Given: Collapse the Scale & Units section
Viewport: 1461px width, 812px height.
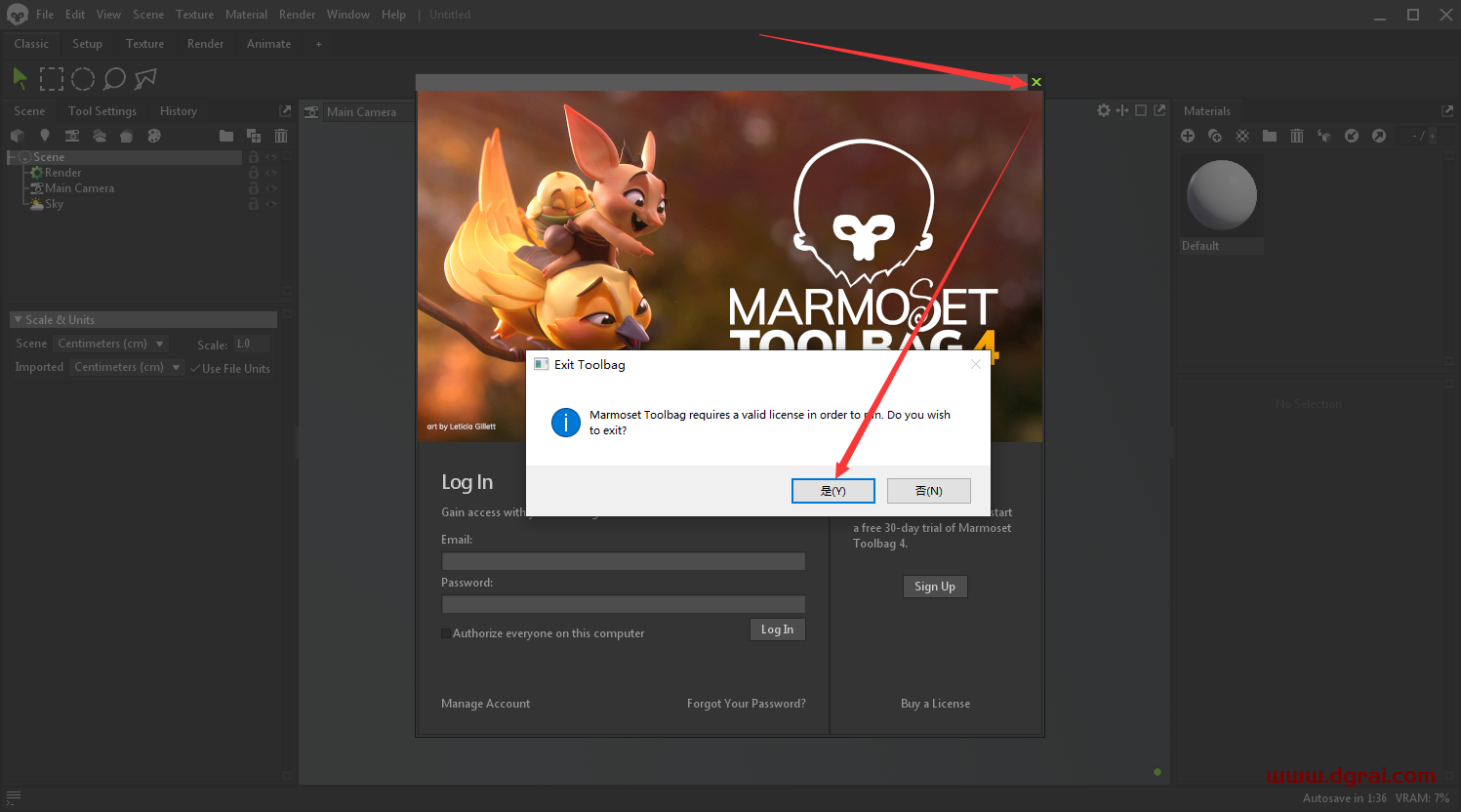Looking at the screenshot, I should pyautogui.click(x=18, y=319).
